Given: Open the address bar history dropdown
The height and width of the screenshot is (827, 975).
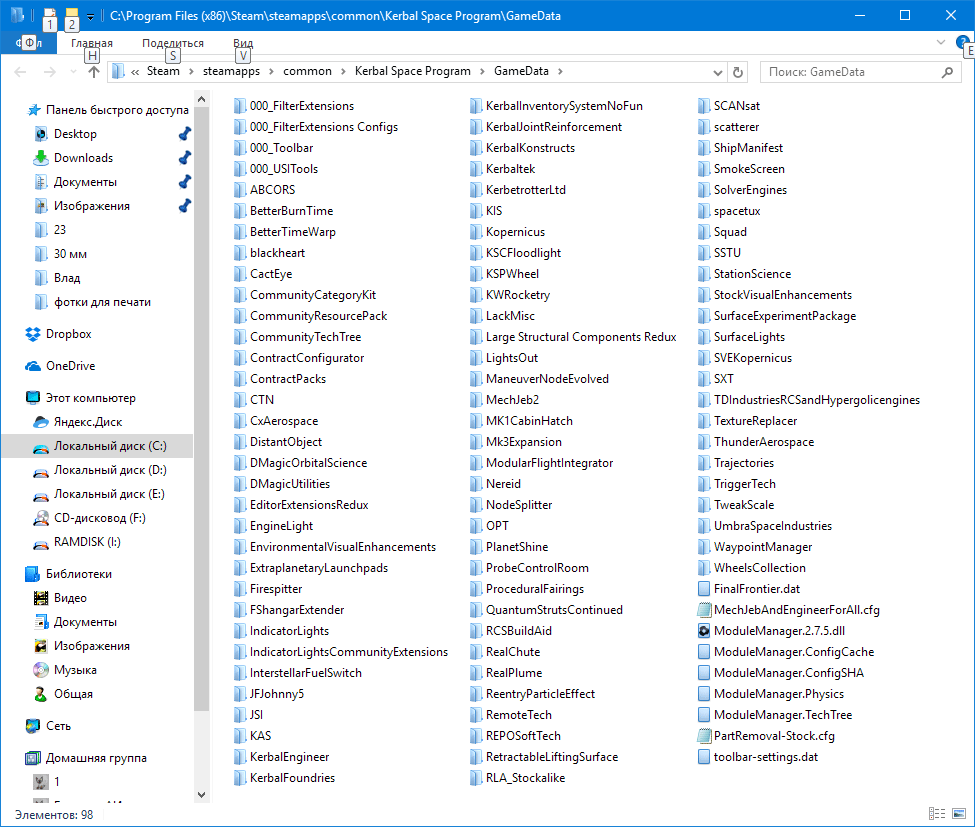Looking at the screenshot, I should [718, 72].
